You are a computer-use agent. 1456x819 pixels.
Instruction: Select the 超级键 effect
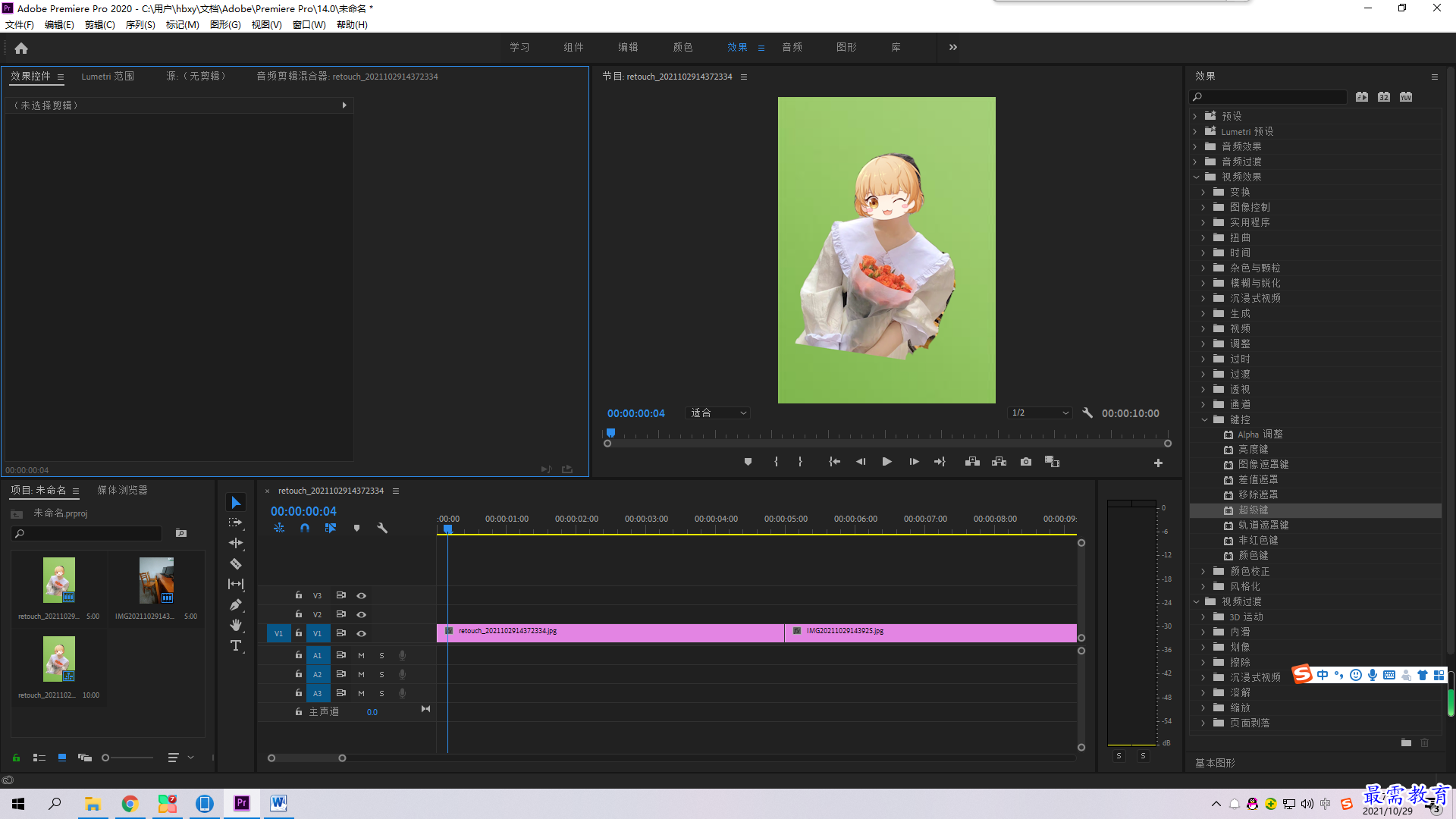point(1253,510)
